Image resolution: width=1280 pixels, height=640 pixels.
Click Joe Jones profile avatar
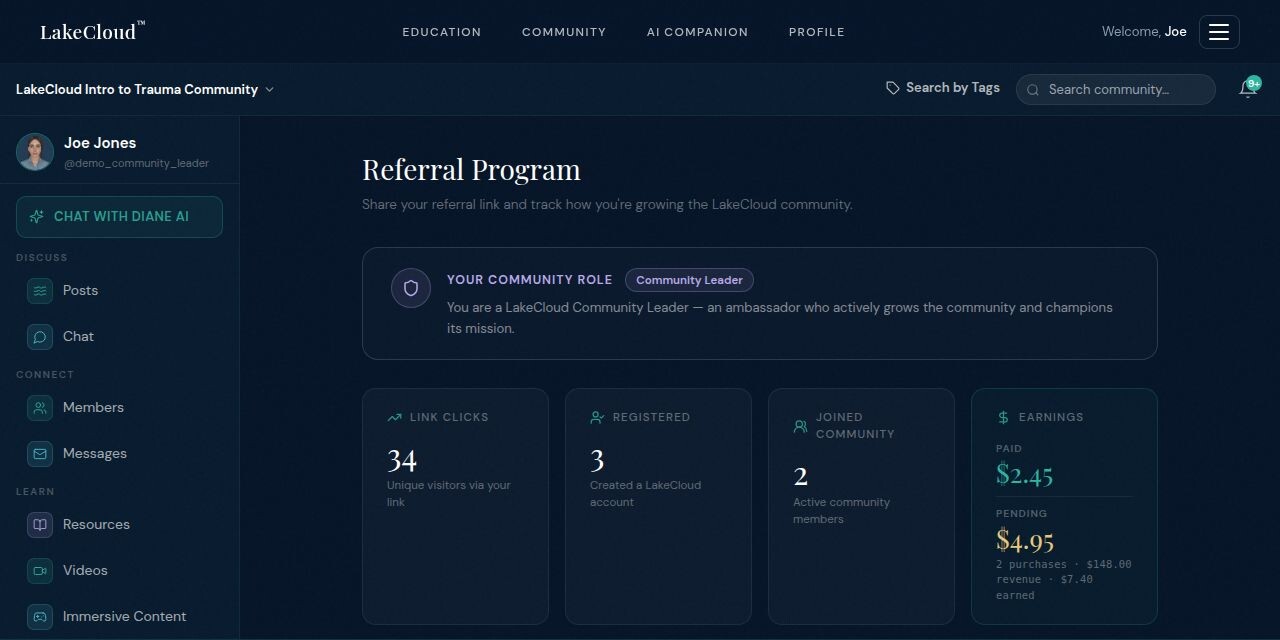(35, 152)
